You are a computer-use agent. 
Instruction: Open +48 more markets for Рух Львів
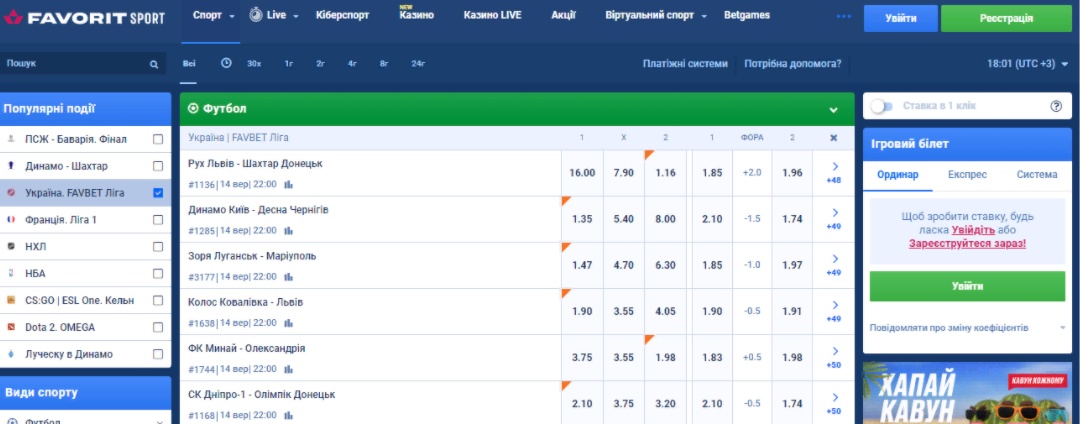pos(834,173)
